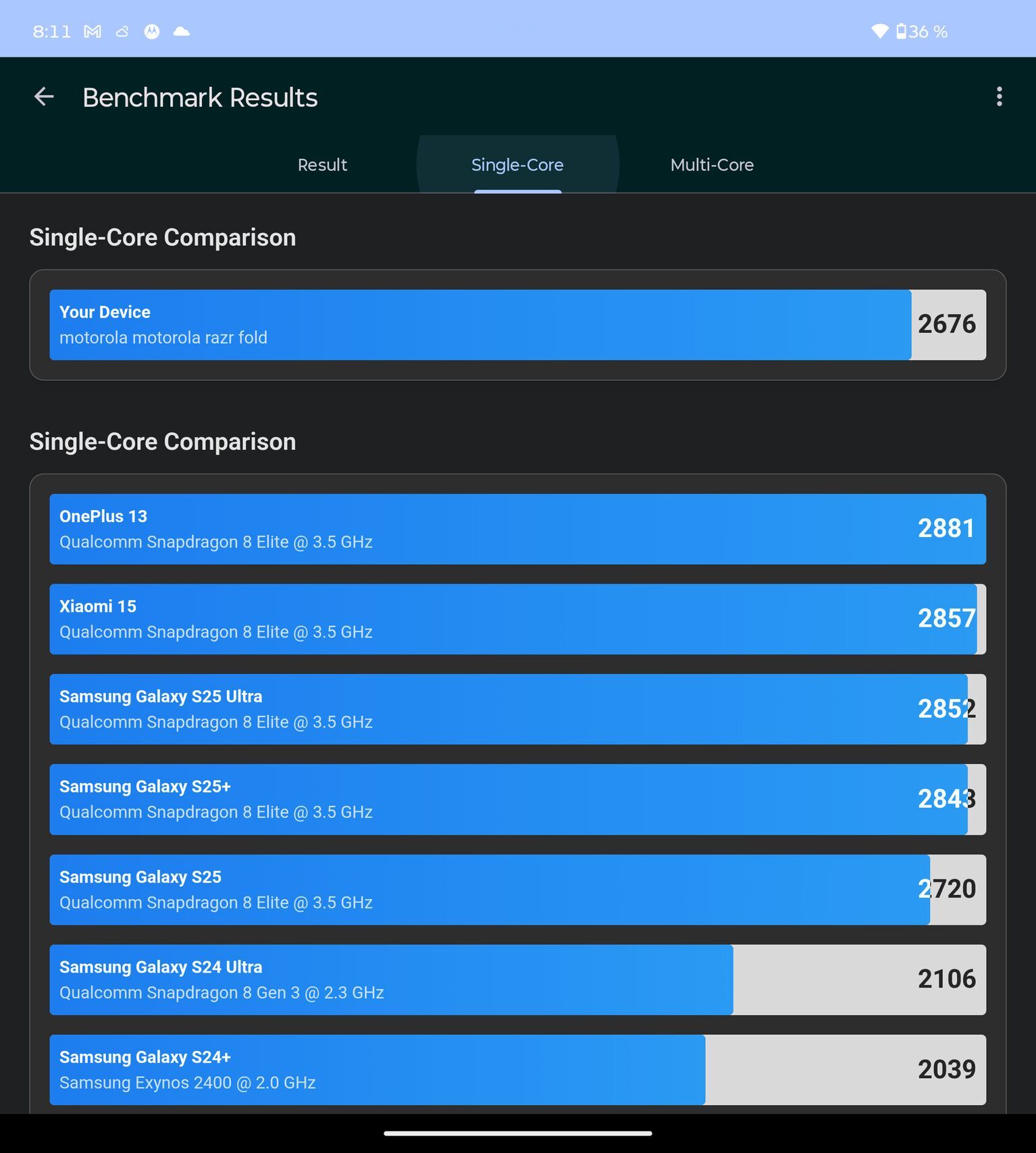Tap the home gesture navigation bar
The width and height of the screenshot is (1036, 1153).
(x=518, y=1133)
